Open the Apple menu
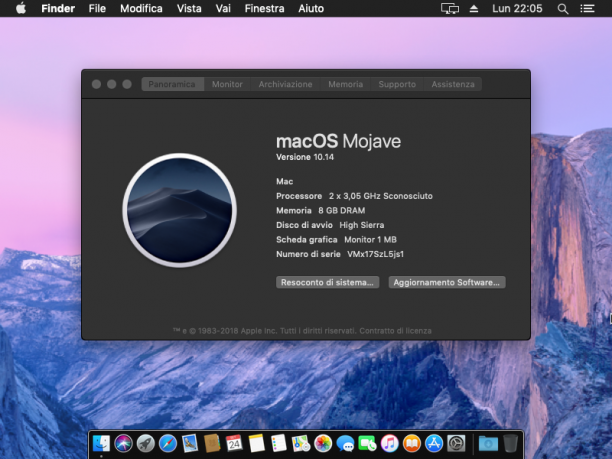Screen dimensions: 612x459 pos(21,8)
